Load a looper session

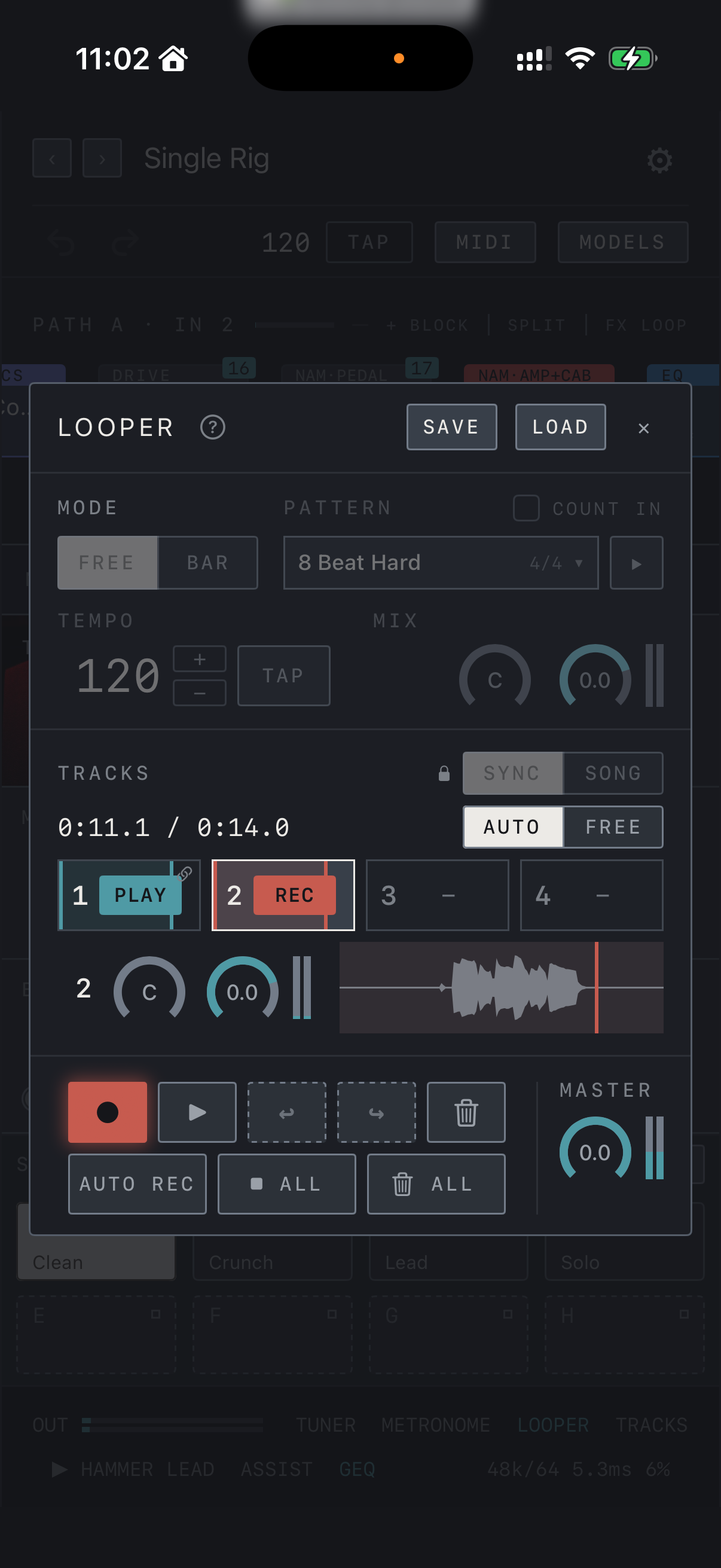(560, 427)
